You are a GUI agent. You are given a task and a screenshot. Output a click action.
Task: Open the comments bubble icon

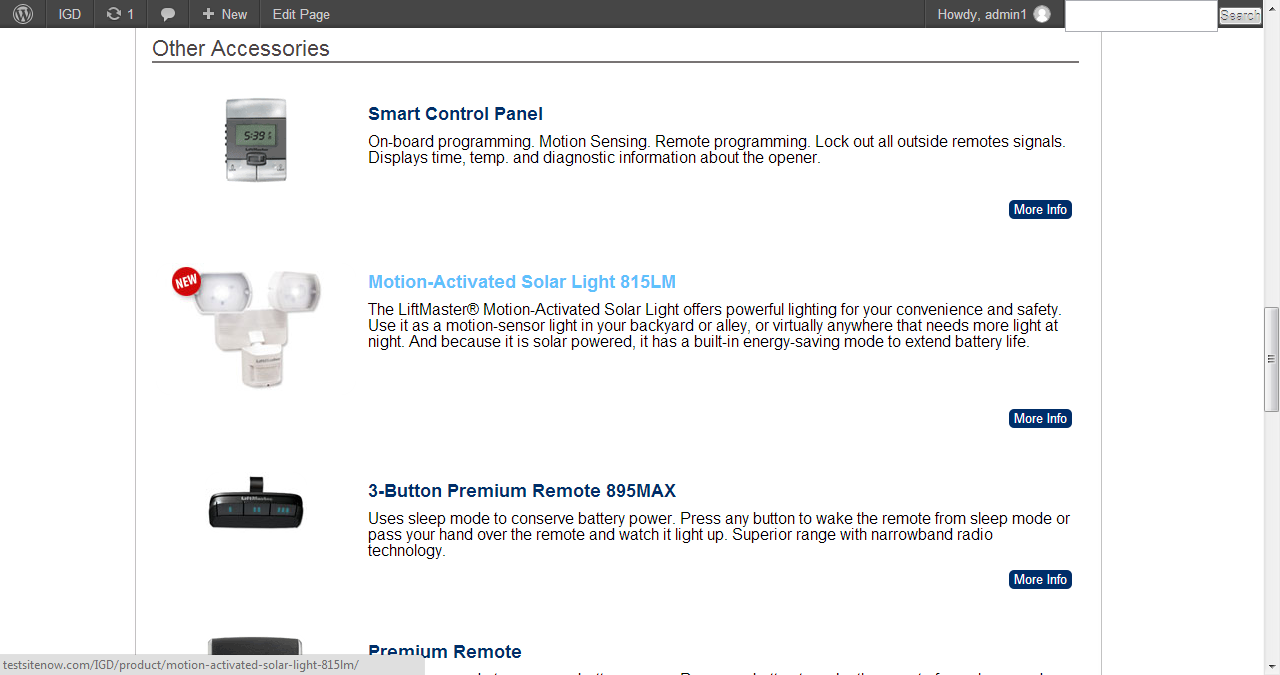168,14
